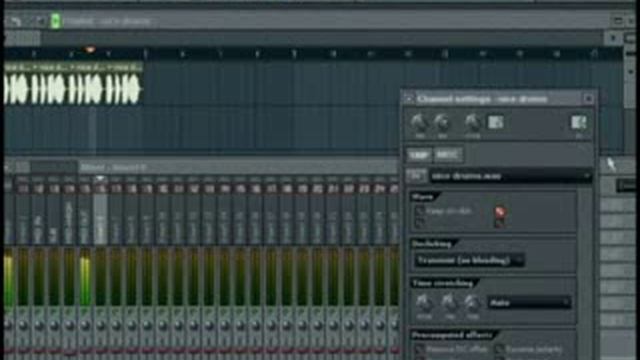Click the red icon in Wave section
640x360 pixels.
click(x=500, y=212)
